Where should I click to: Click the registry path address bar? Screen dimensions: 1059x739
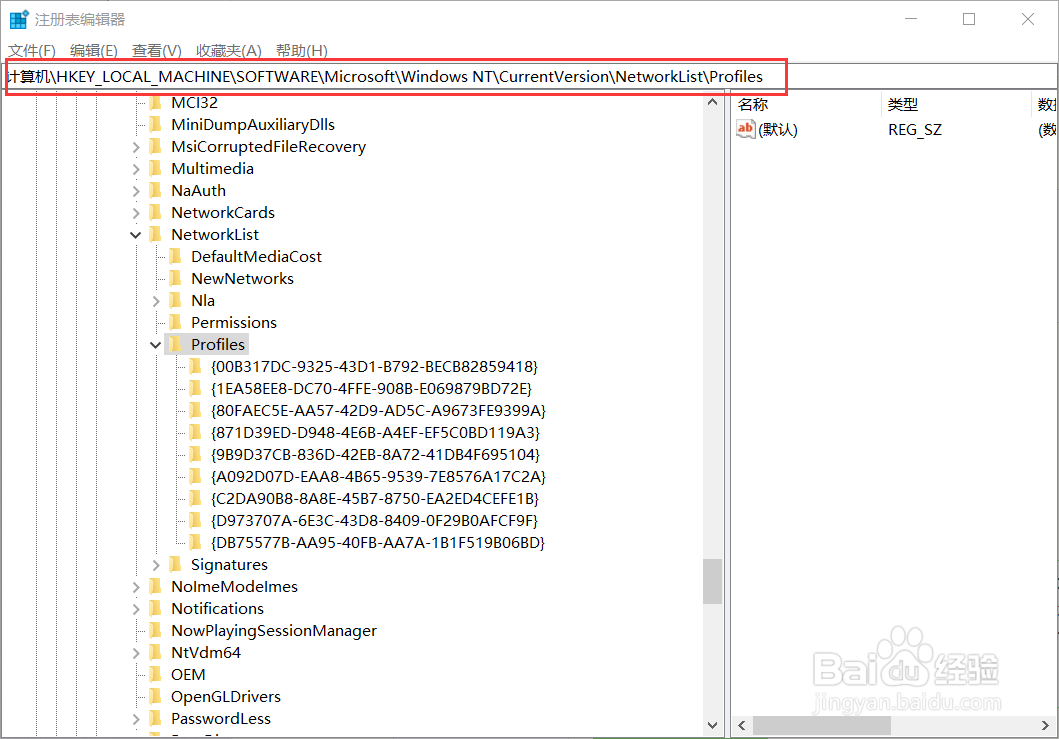tap(530, 76)
